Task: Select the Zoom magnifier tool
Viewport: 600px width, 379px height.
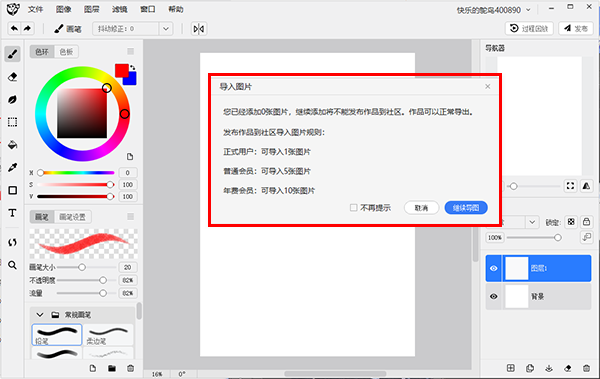Action: [12, 265]
